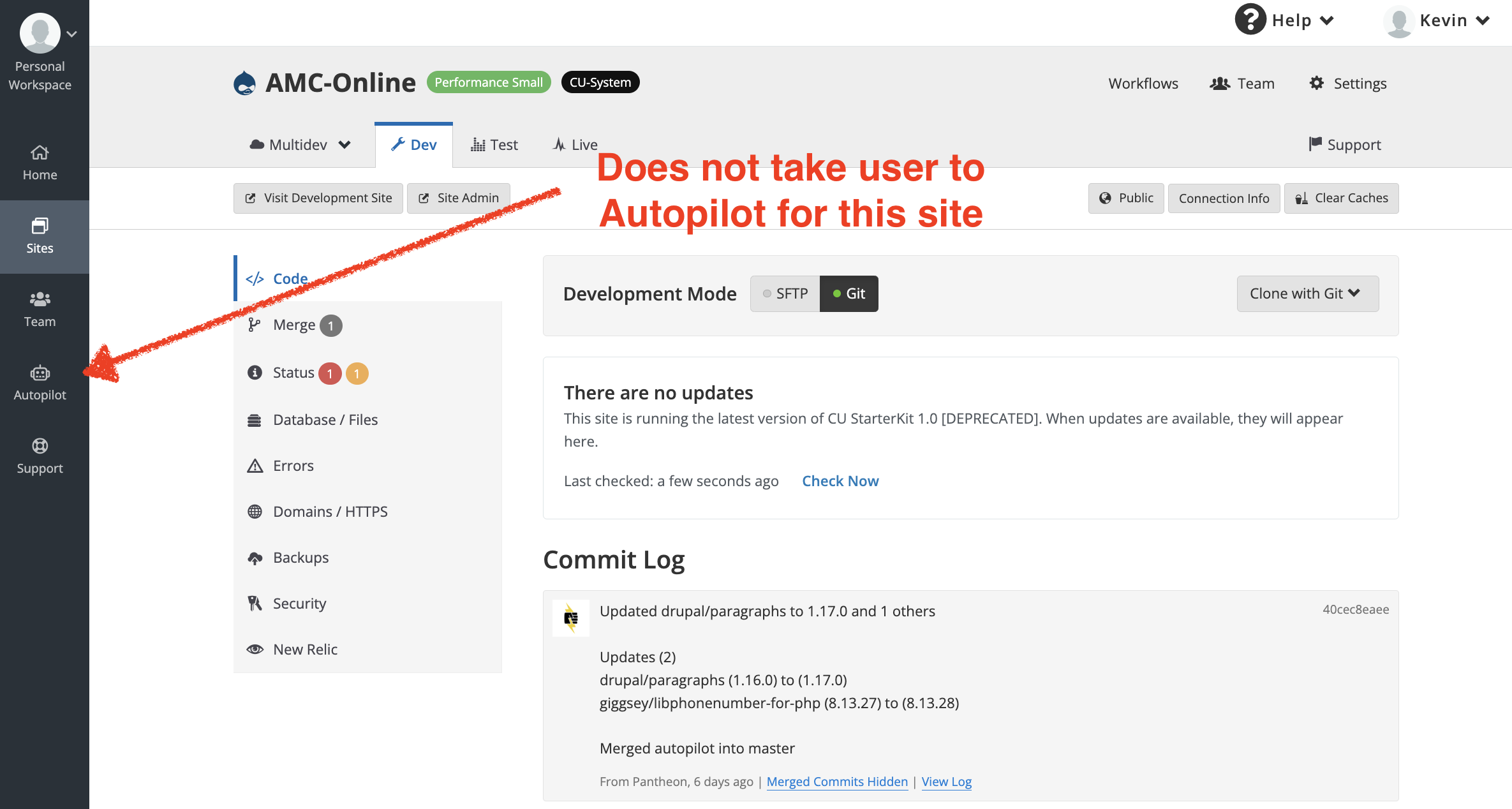Open the Live environment tab
This screenshot has height=809, width=1512.
[574, 144]
